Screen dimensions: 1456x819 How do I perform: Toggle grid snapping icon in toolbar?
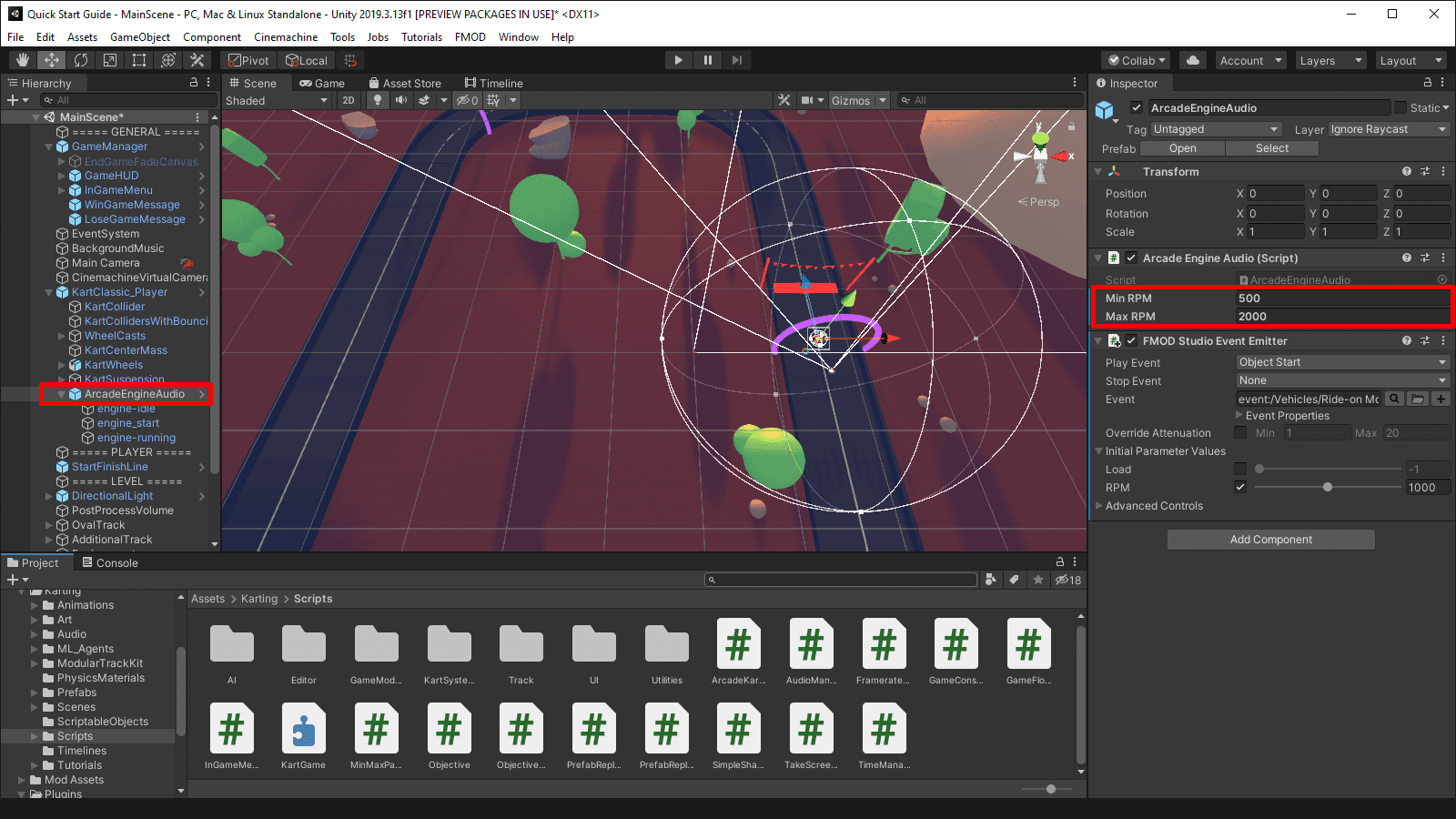pos(350,60)
